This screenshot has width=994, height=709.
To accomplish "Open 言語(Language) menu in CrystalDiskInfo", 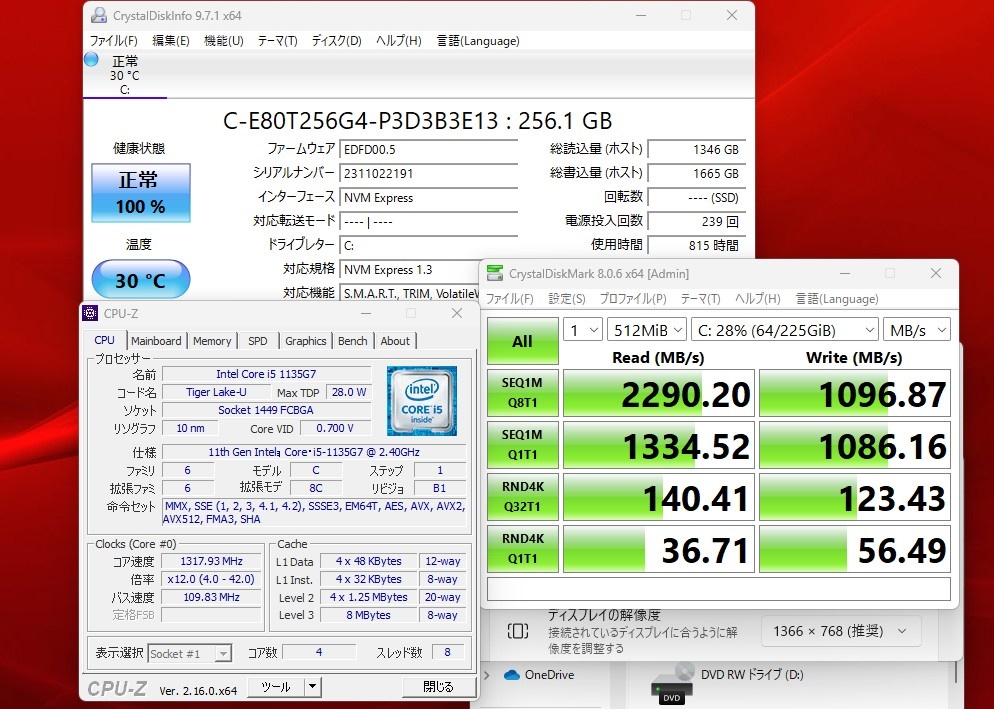I will (478, 41).
